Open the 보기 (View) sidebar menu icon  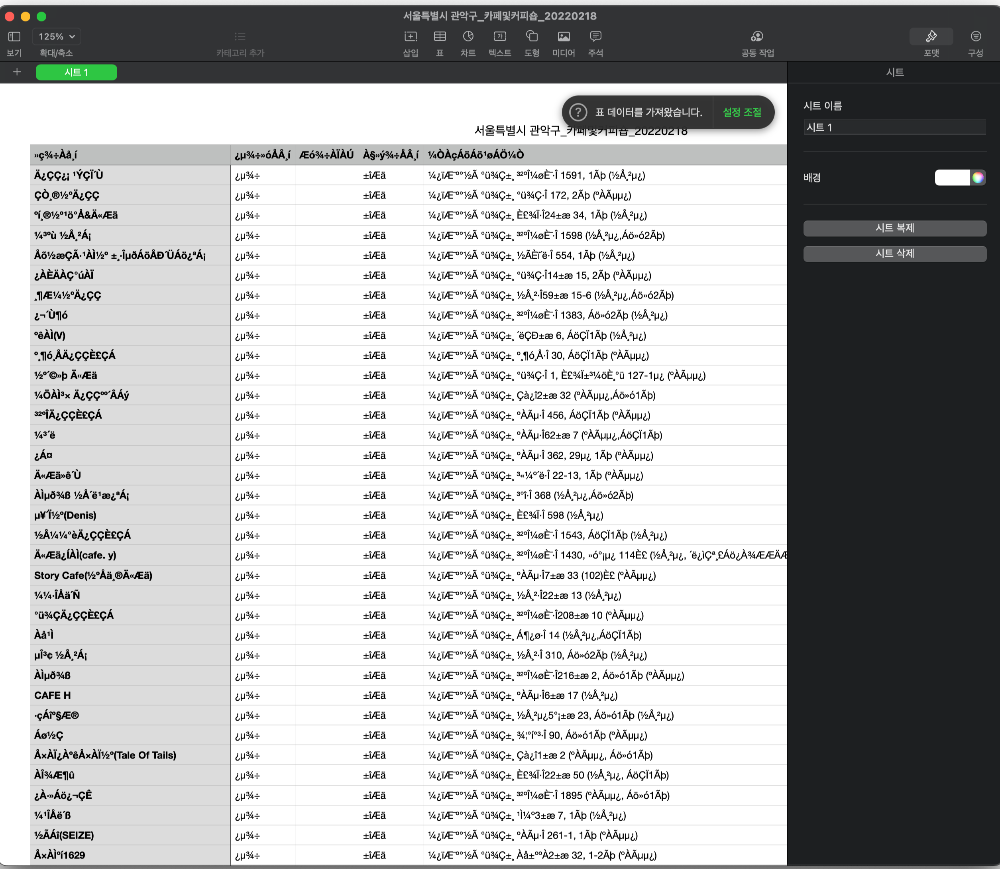(14, 36)
